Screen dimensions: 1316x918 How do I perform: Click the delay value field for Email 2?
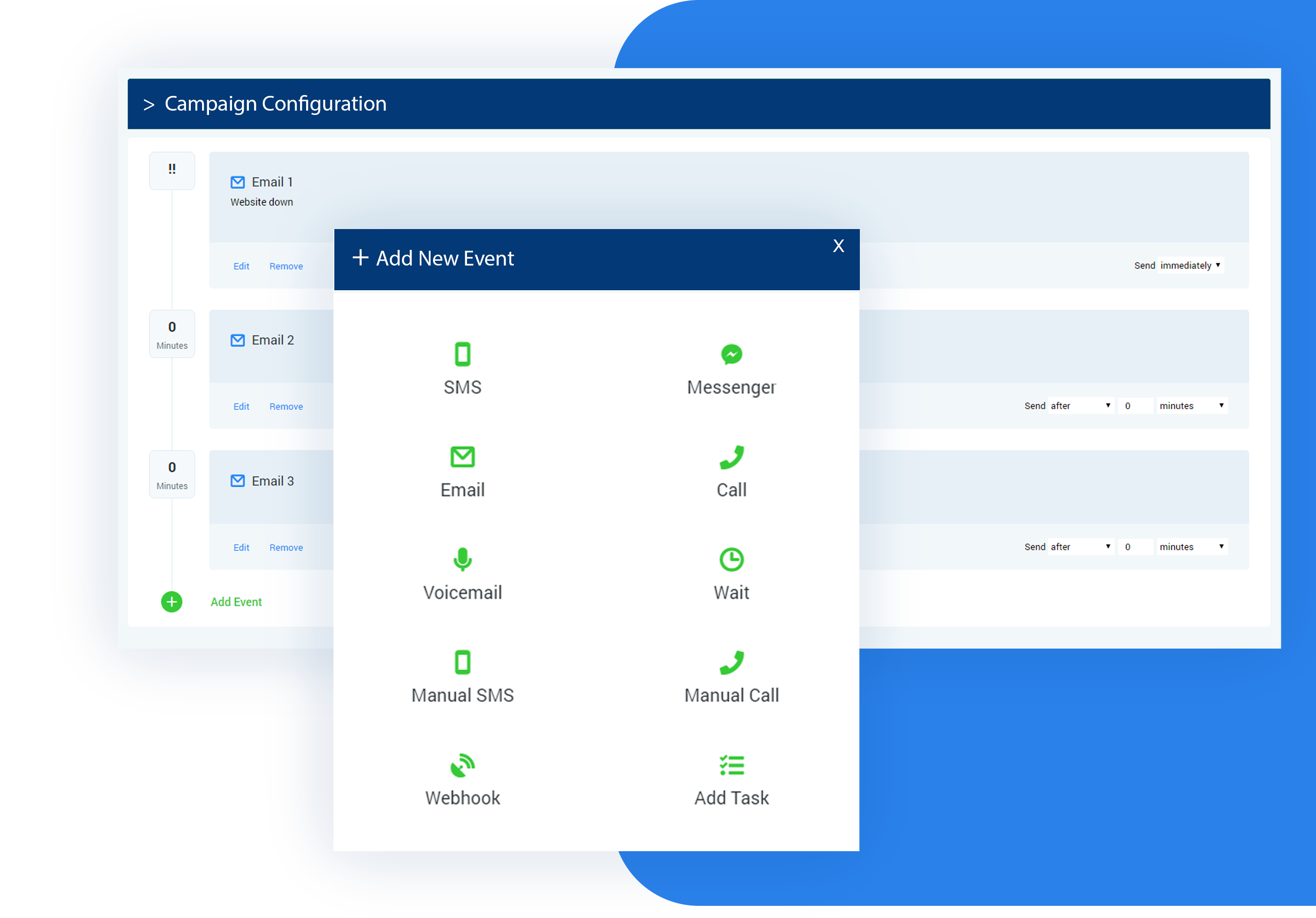tap(1135, 405)
